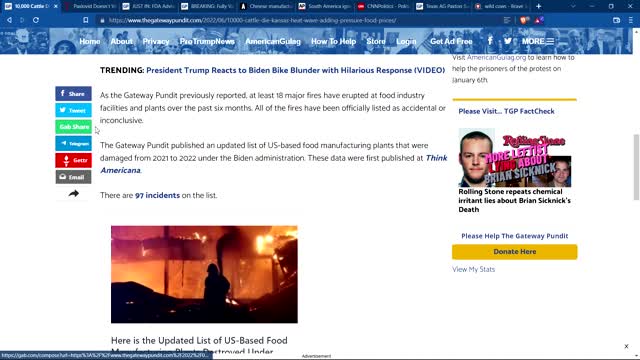Expand the MORE hamburger menu

(x=538, y=41)
